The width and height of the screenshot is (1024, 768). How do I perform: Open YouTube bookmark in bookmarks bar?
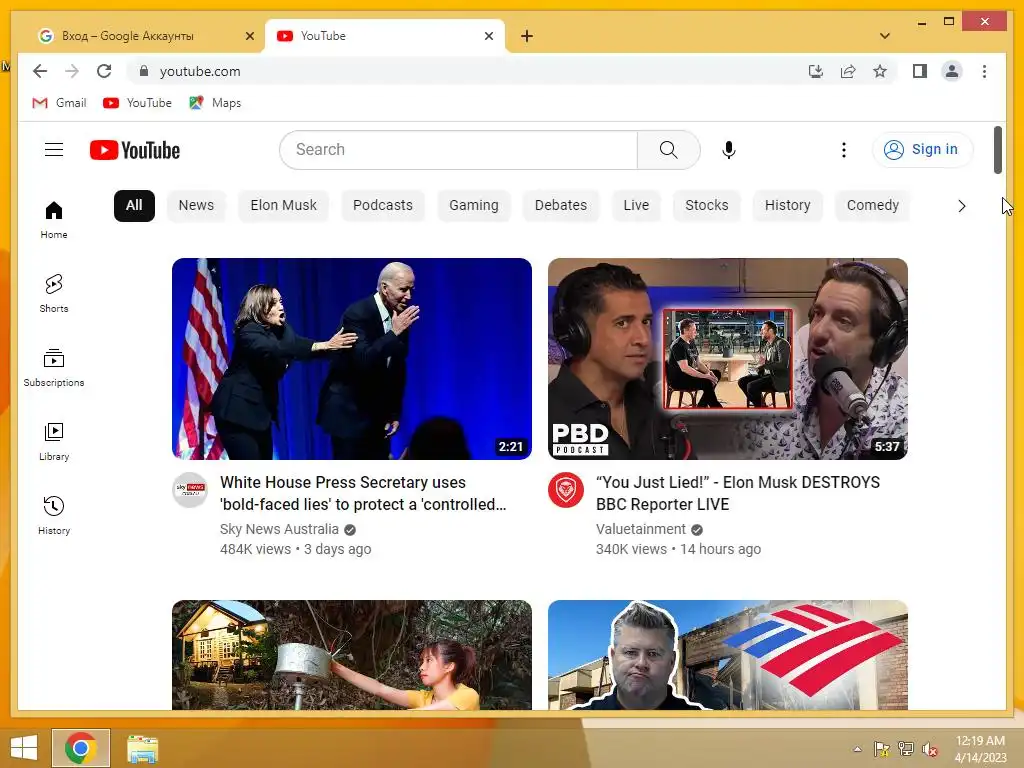[x=138, y=103]
